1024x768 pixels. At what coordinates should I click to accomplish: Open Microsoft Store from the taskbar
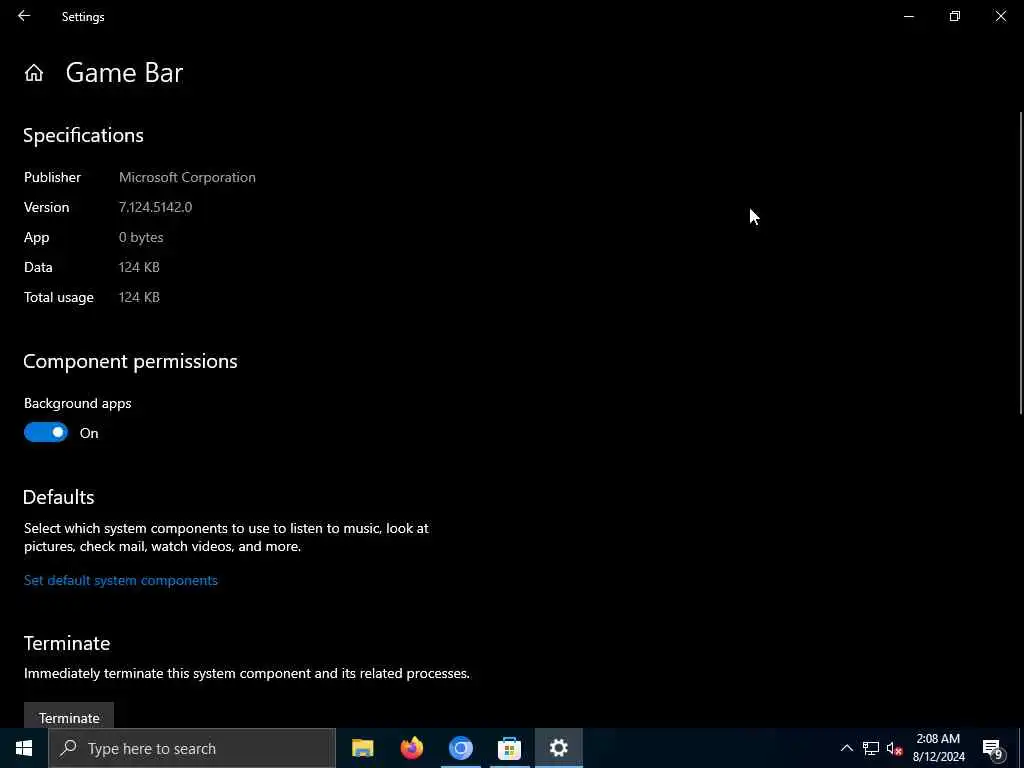pos(509,748)
